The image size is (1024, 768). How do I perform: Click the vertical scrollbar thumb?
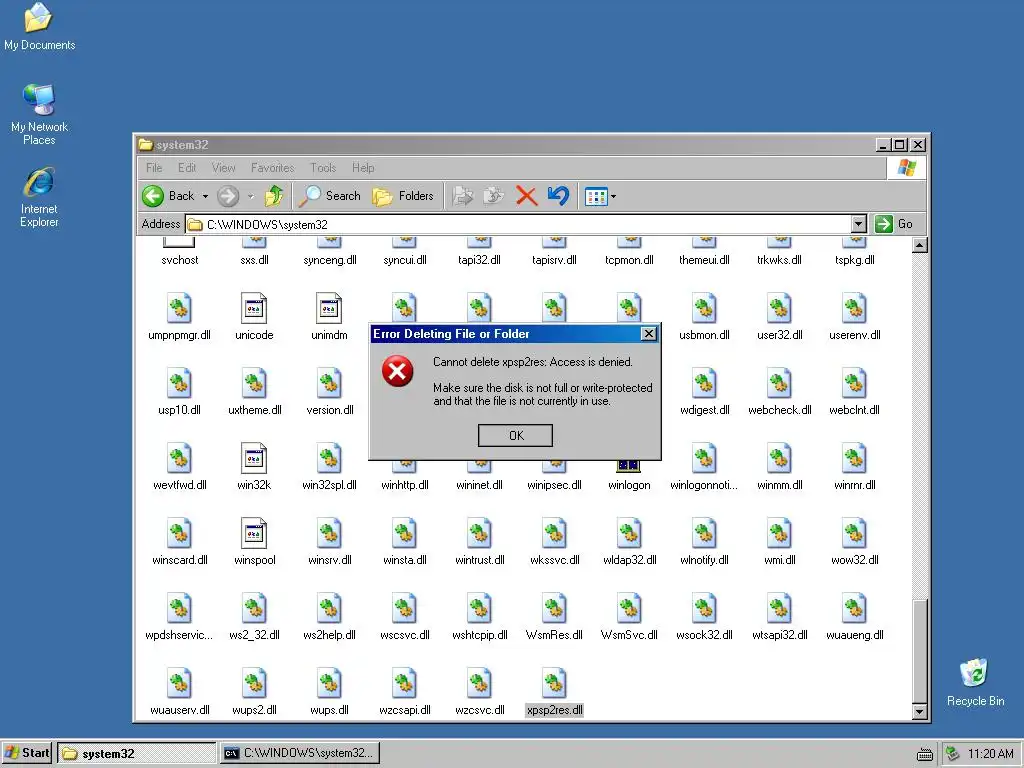coord(920,652)
